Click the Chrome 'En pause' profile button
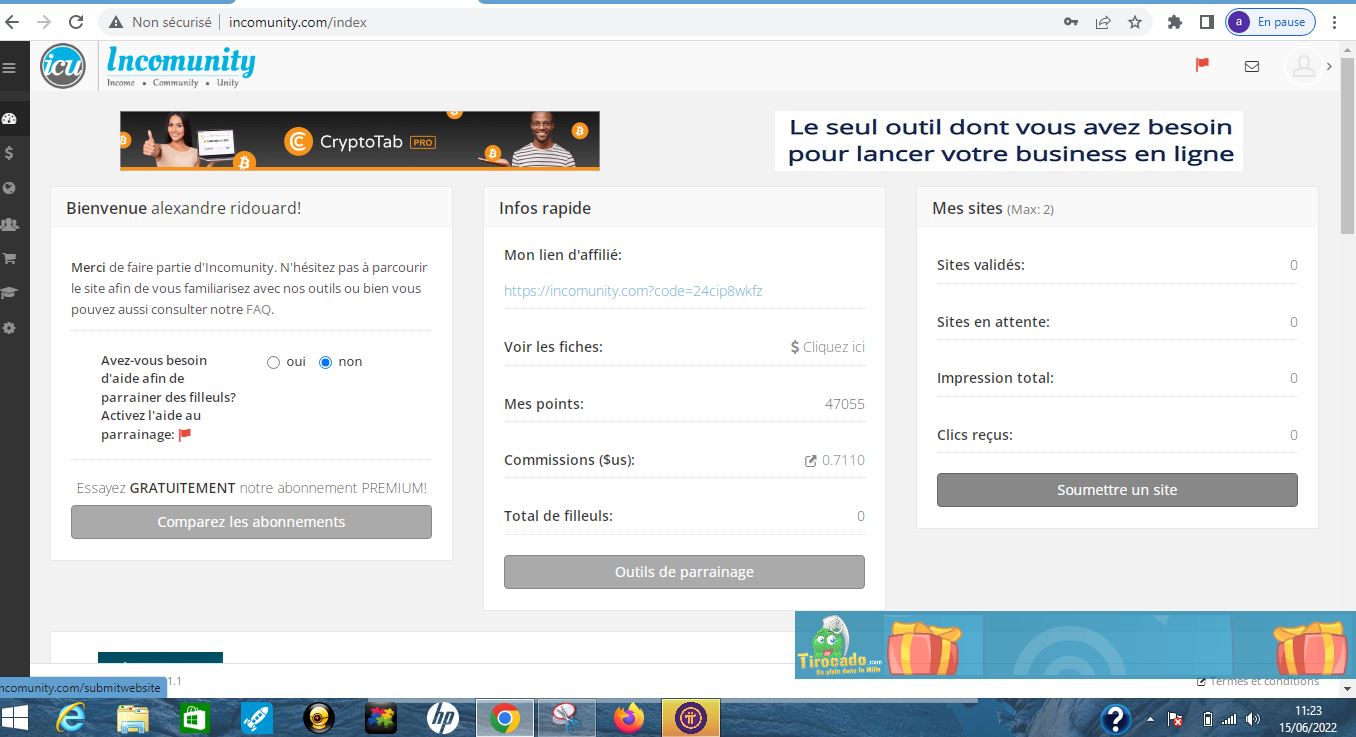Image resolution: width=1356 pixels, height=737 pixels. click(x=1270, y=21)
